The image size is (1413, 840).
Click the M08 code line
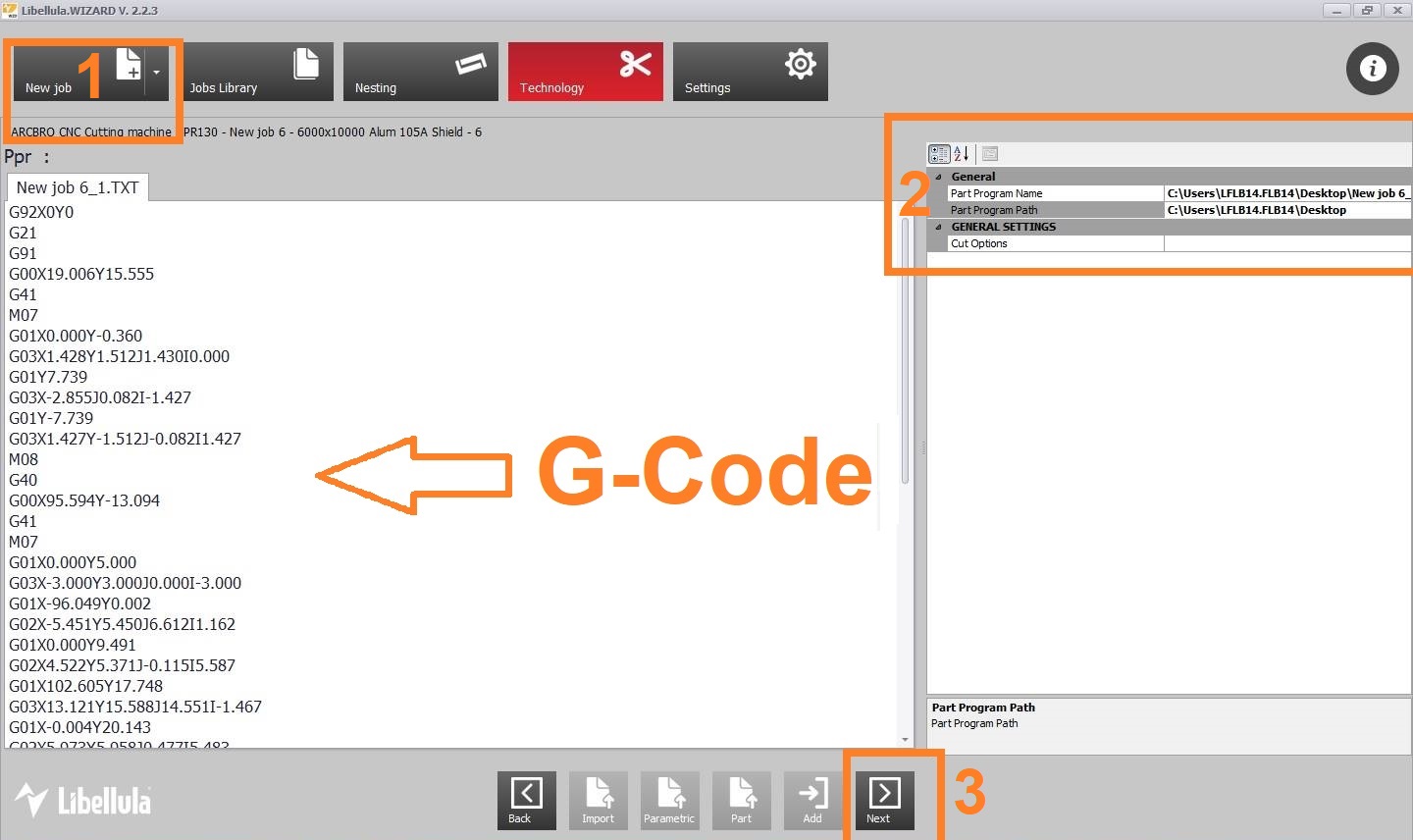(x=24, y=459)
